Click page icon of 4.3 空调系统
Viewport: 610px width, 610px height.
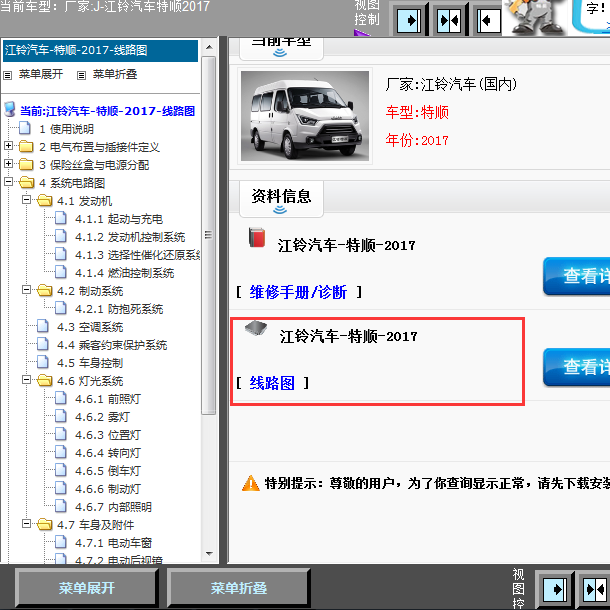pyautogui.click(x=43, y=326)
